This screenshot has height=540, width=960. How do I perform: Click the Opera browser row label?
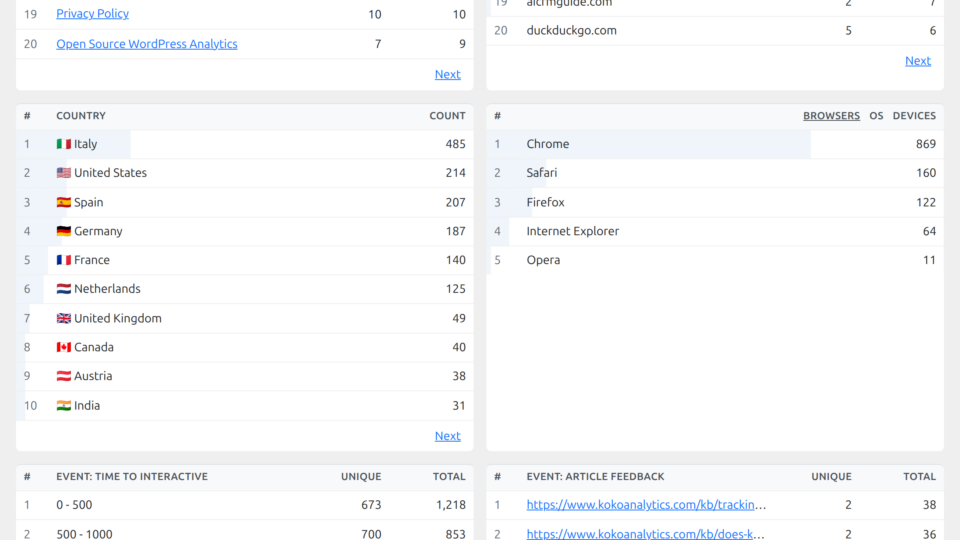pyautogui.click(x=543, y=260)
